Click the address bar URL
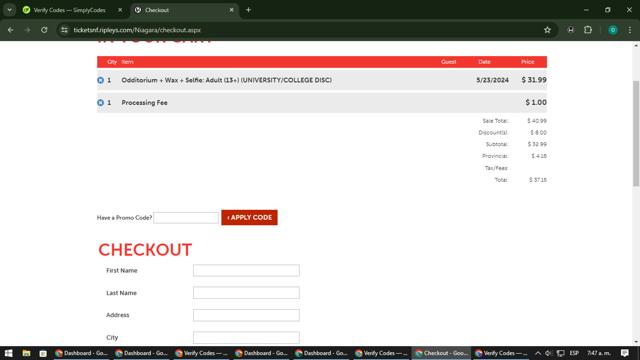This screenshot has width=640, height=360. tap(137, 30)
